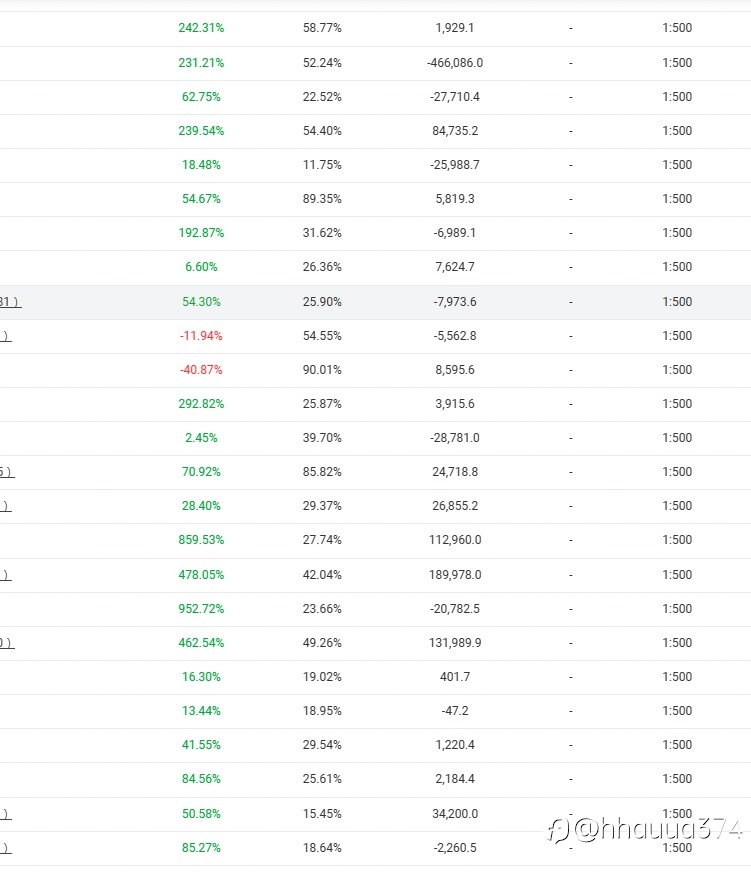Screen dimensions: 751x872
Task: Click the -466,086.0 pips value
Action: coord(455,63)
